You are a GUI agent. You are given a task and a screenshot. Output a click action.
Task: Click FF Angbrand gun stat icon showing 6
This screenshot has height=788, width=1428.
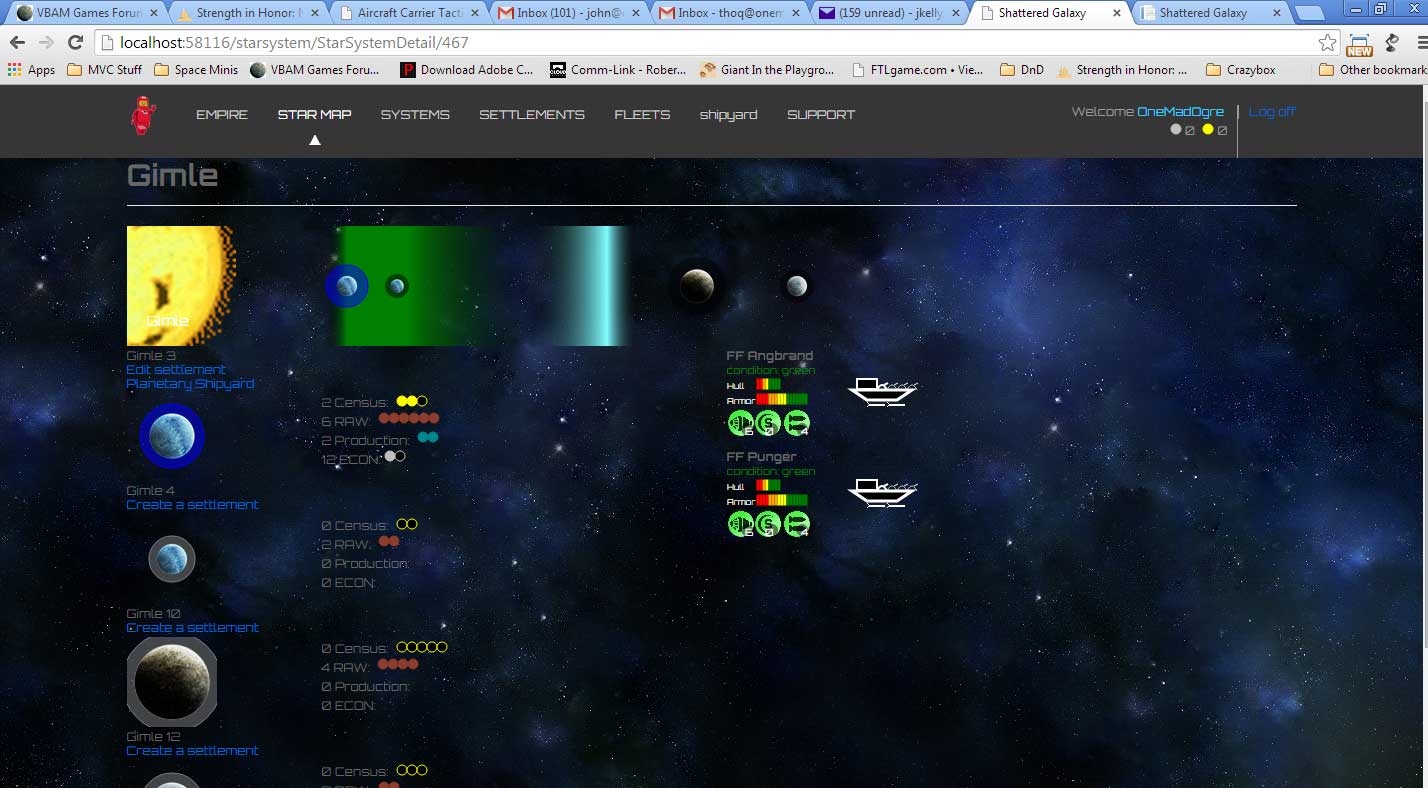tap(740, 424)
